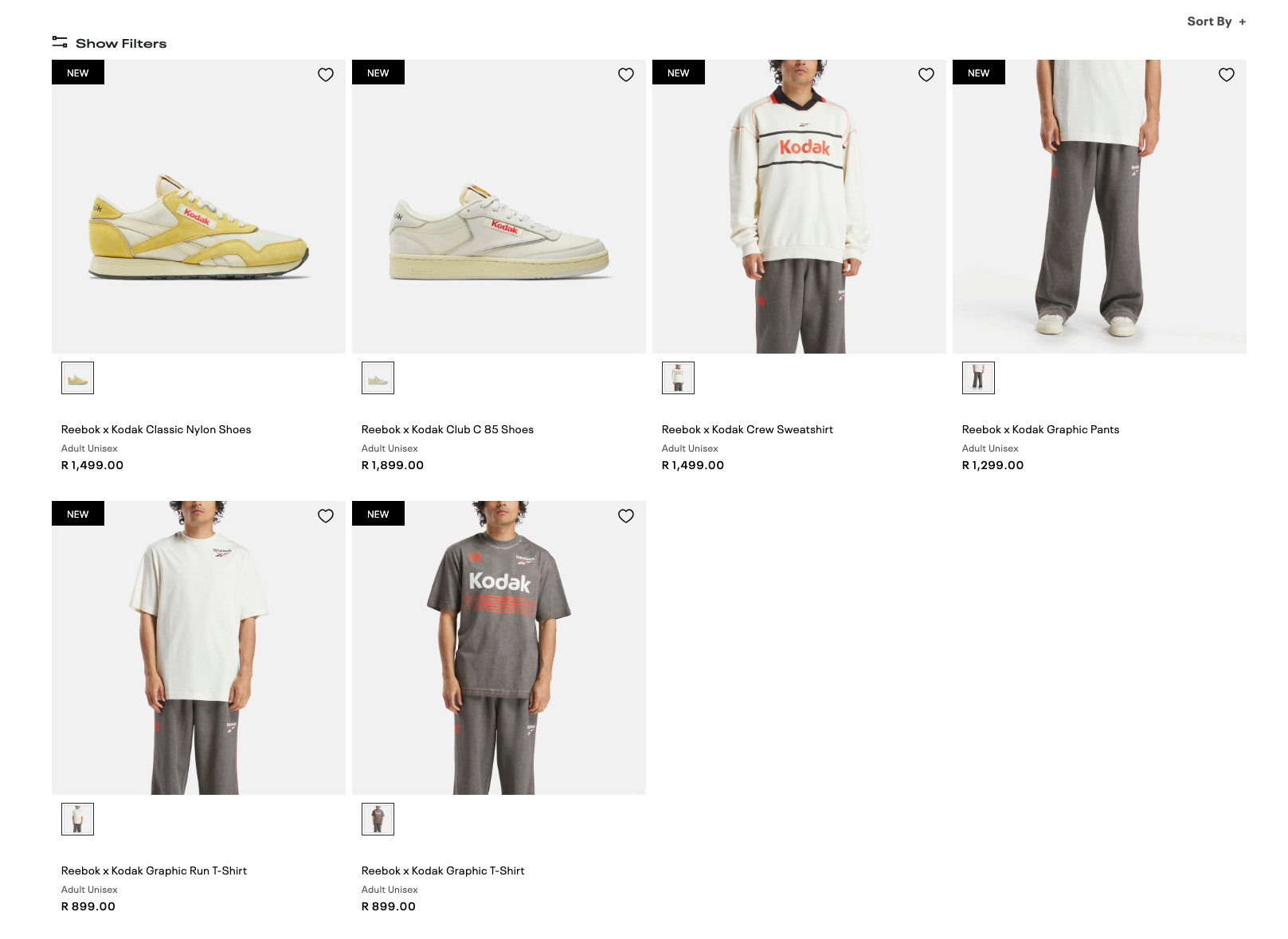Viewport: 1288px width, 939px height.
Task: Select Club C 85 cream swatch
Action: 378,378
